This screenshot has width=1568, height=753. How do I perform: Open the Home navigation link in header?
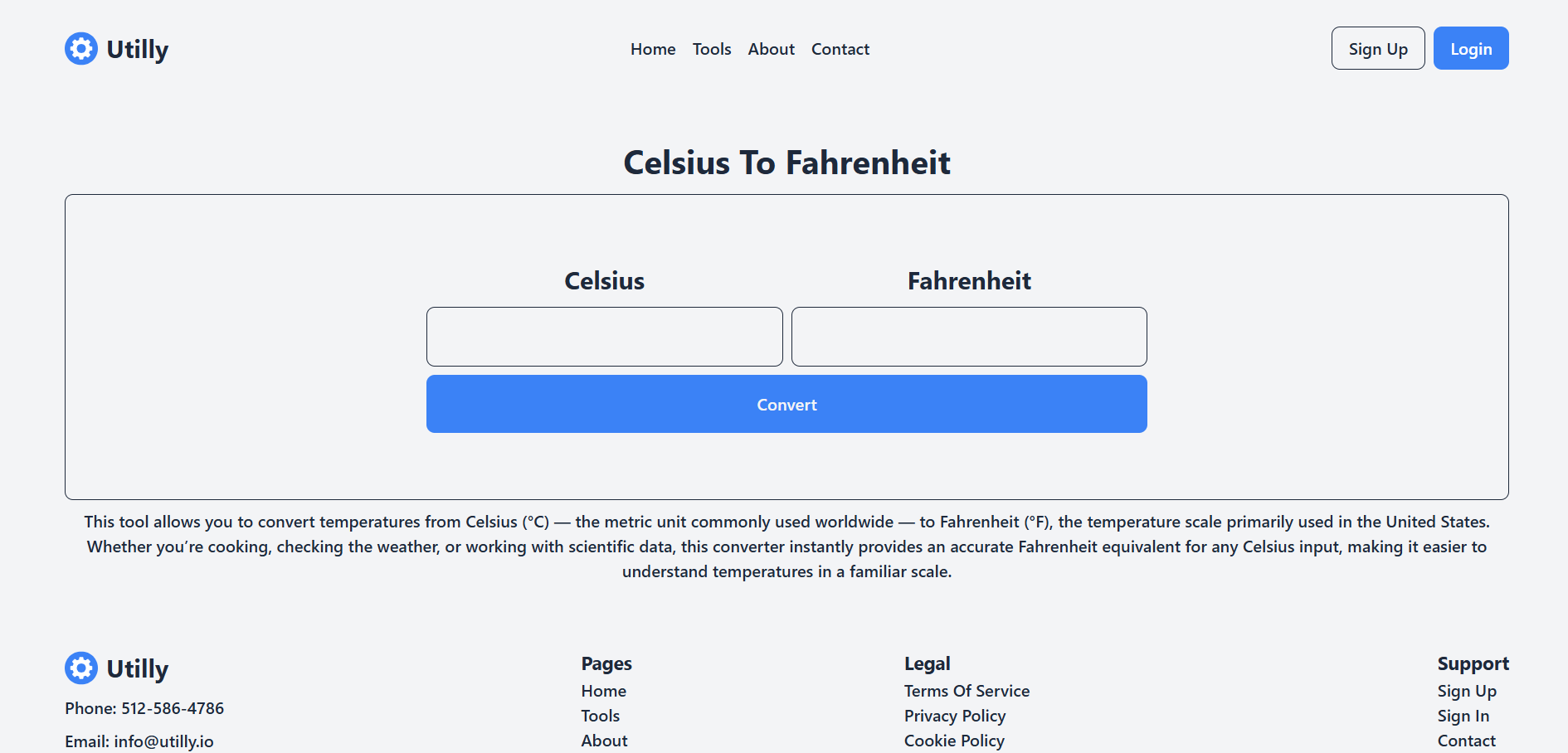653,49
